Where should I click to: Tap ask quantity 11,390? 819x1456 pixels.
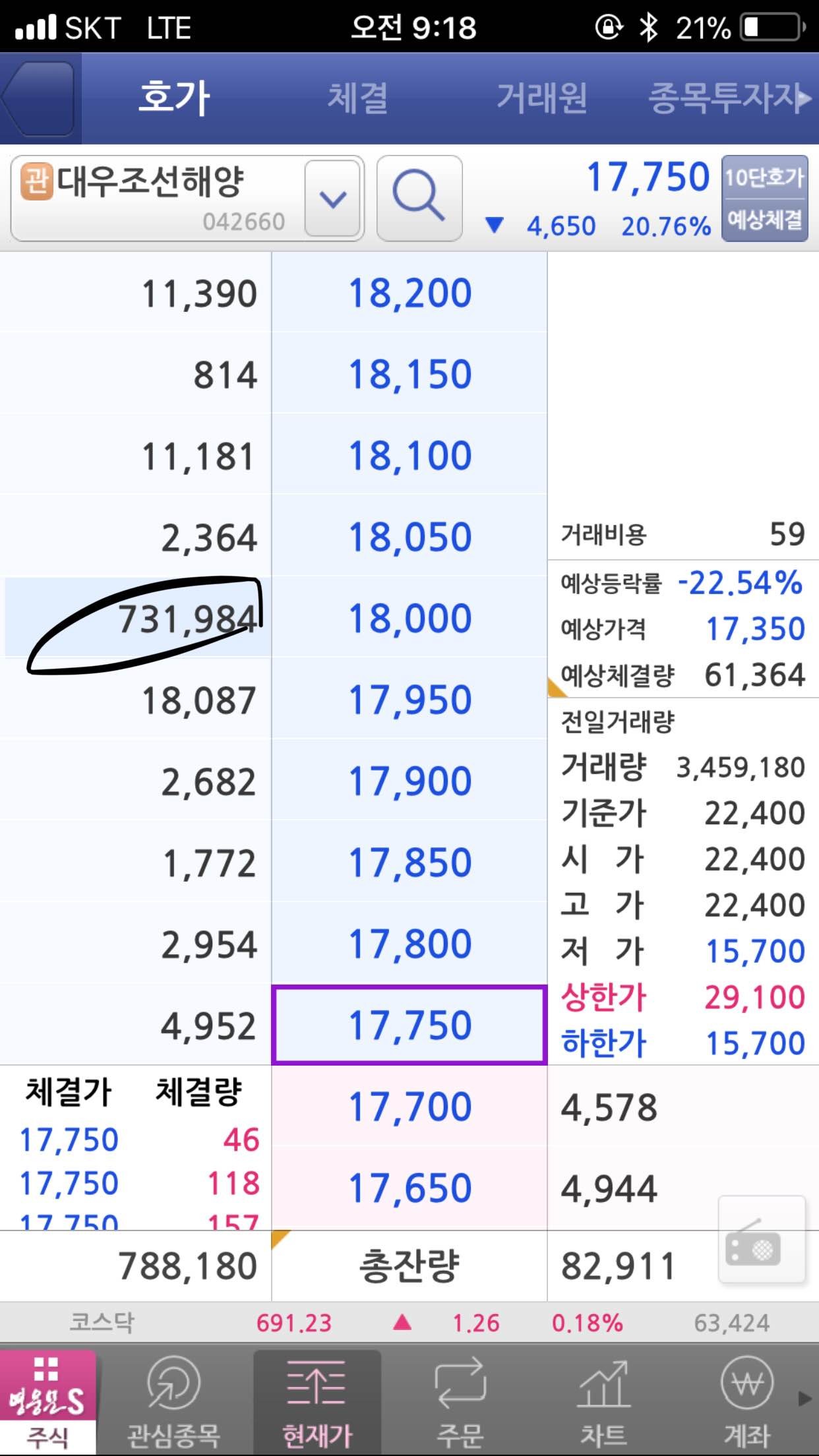(x=199, y=293)
